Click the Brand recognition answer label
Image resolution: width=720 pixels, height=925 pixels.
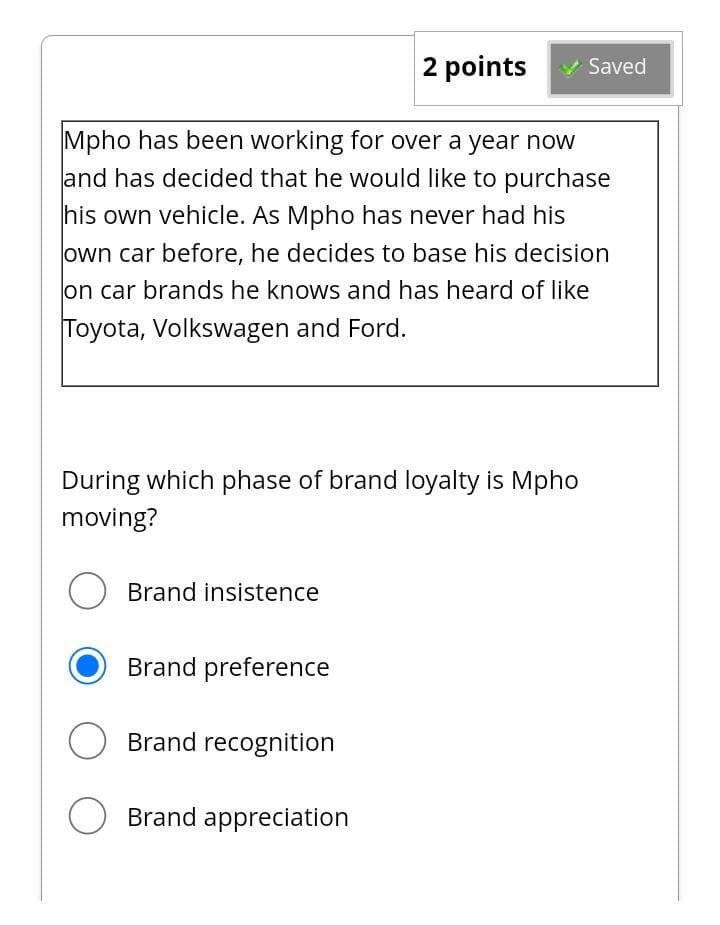[x=230, y=742]
